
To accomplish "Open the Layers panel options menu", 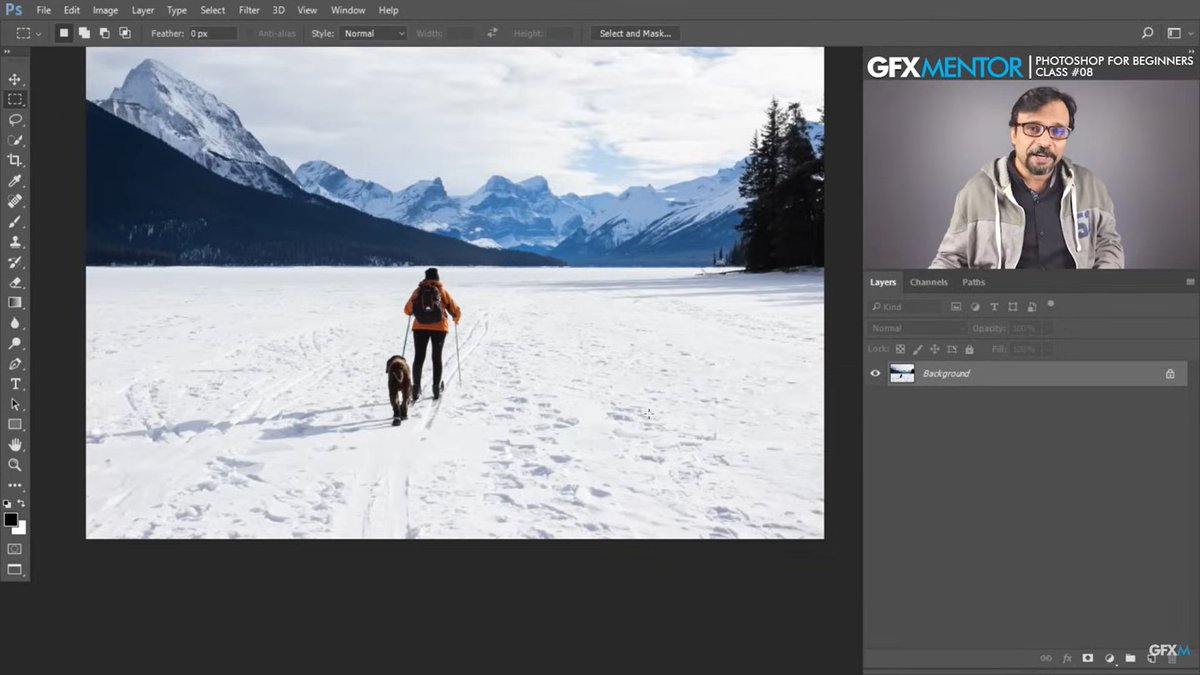I will 1190,282.
